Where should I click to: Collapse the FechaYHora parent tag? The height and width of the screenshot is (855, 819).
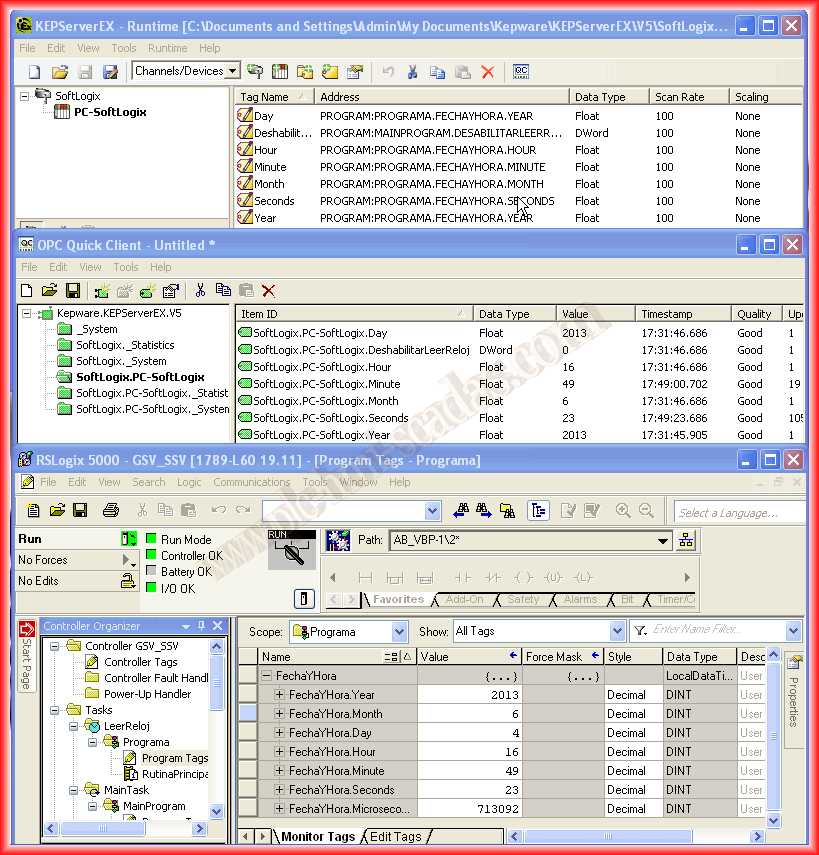267,676
